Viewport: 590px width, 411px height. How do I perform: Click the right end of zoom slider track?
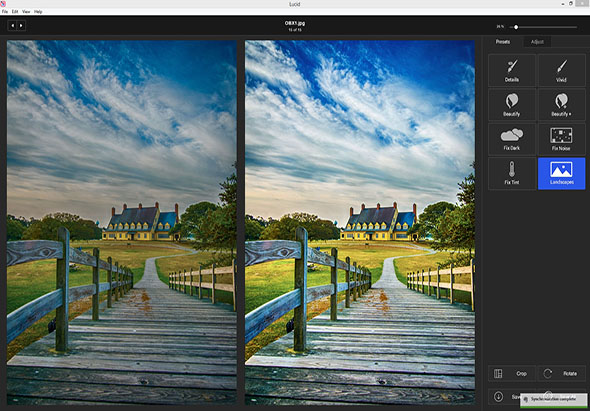tap(576, 27)
